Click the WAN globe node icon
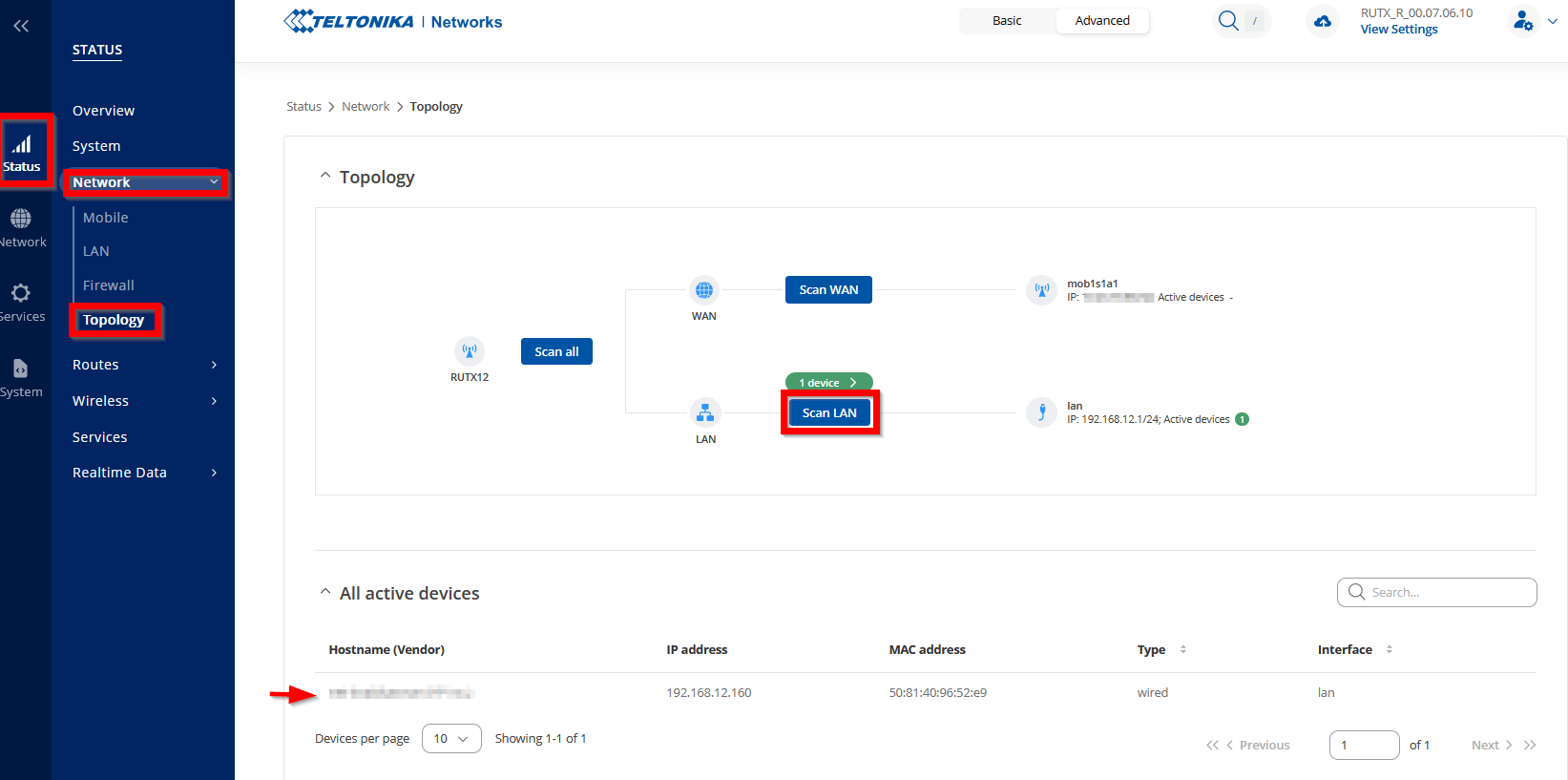This screenshot has width=1568, height=780. coord(704,290)
